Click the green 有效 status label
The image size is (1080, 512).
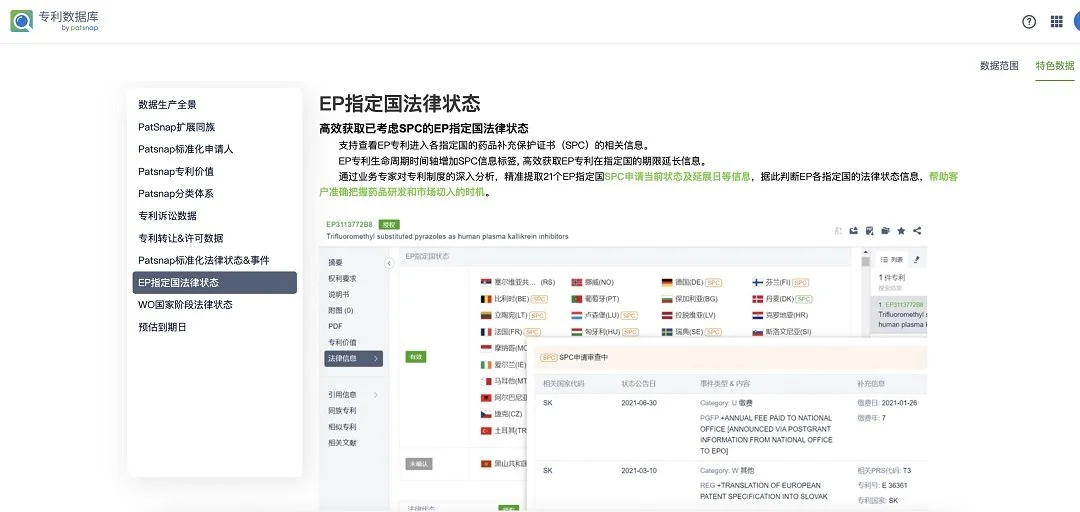[416, 357]
